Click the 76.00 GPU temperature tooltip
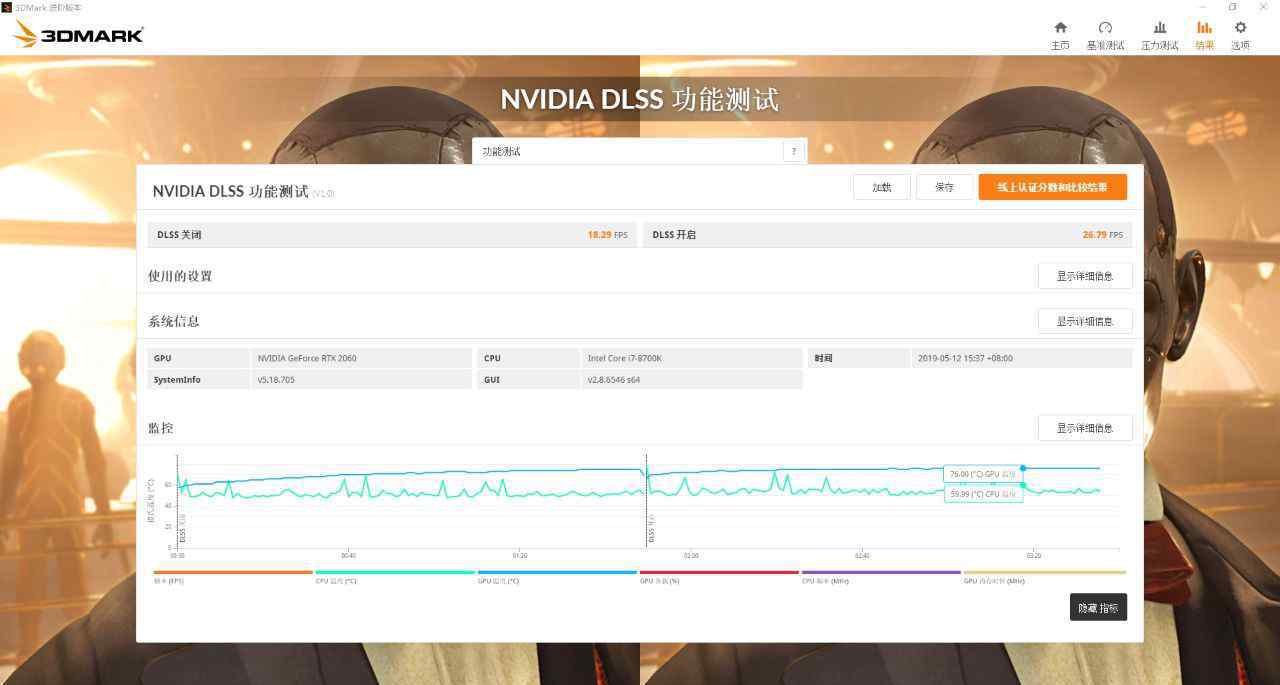Image resolution: width=1280 pixels, height=685 pixels. 983,474
